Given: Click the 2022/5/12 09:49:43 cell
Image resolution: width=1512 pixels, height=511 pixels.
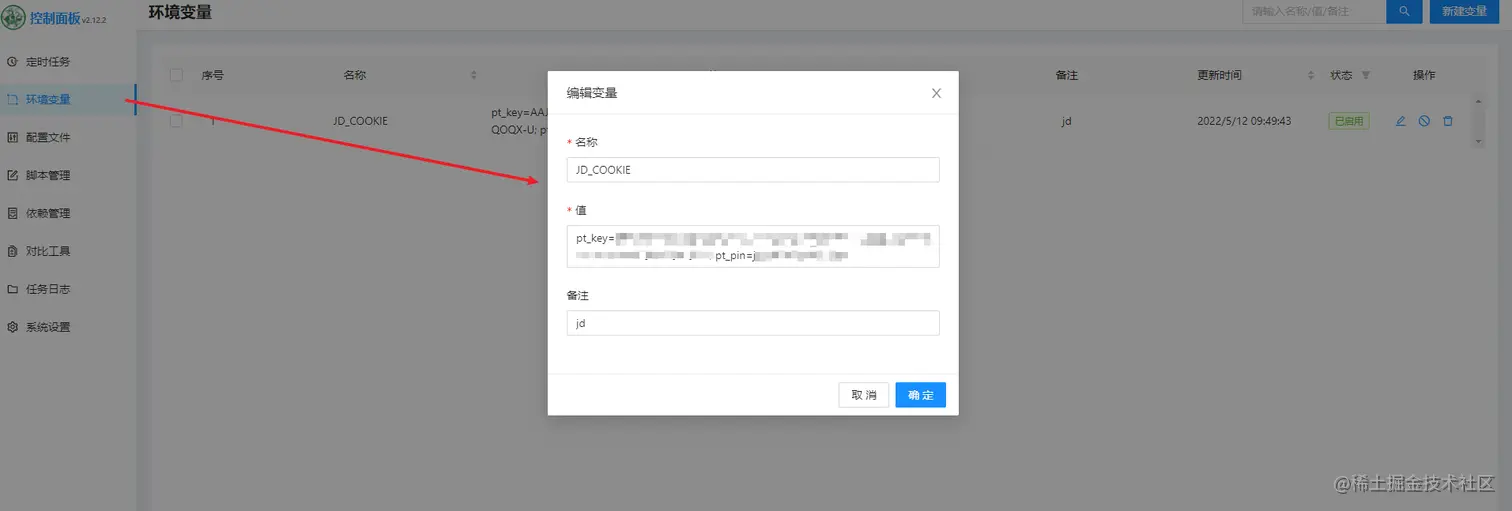Looking at the screenshot, I should pos(1244,121).
